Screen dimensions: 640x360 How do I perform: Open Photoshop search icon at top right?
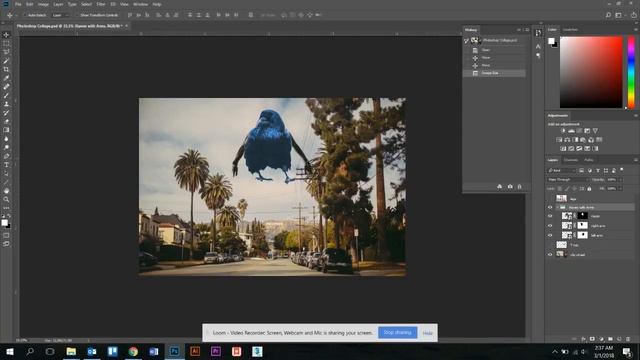click(608, 15)
